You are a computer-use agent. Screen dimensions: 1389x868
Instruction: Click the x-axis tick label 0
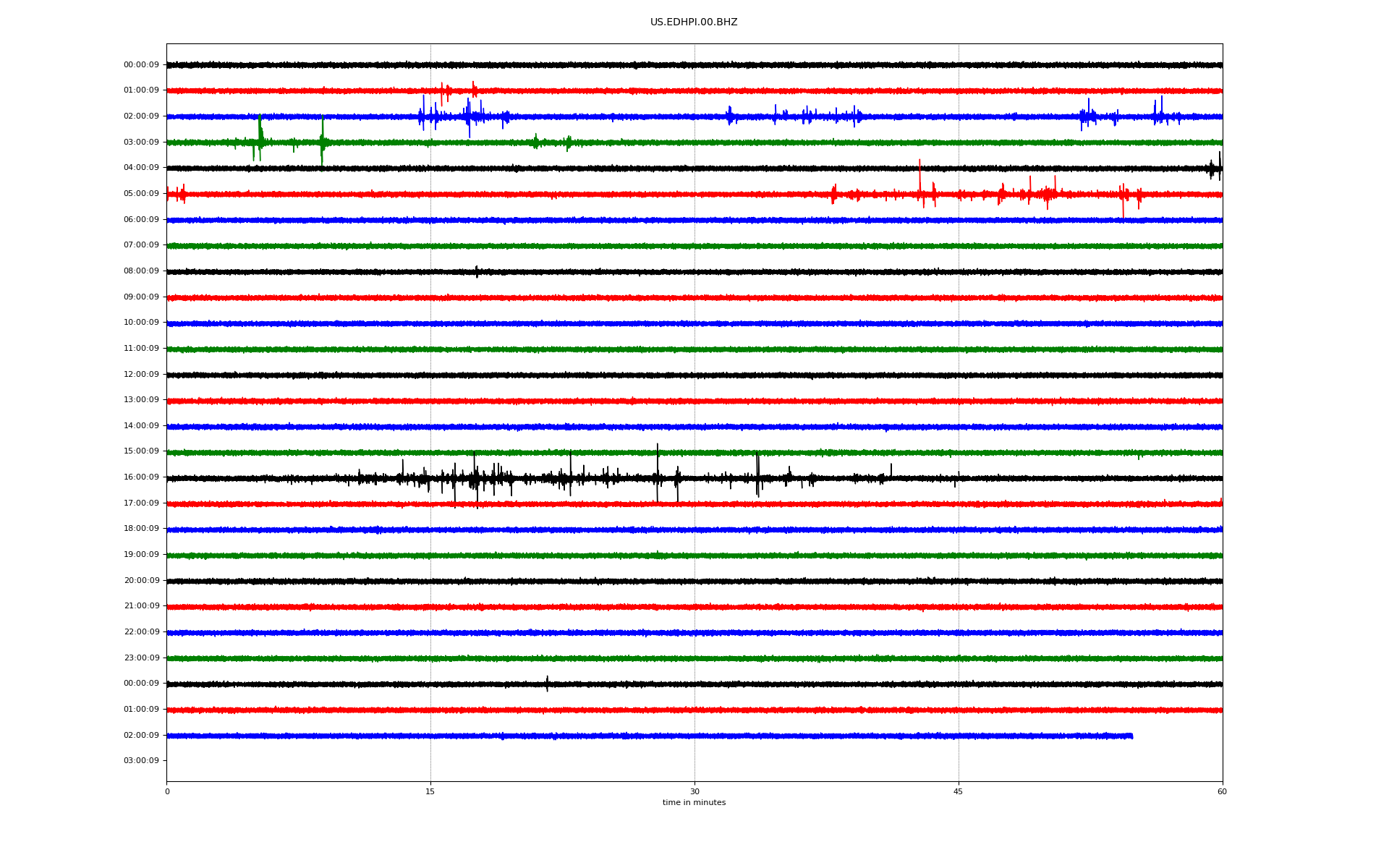(167, 791)
